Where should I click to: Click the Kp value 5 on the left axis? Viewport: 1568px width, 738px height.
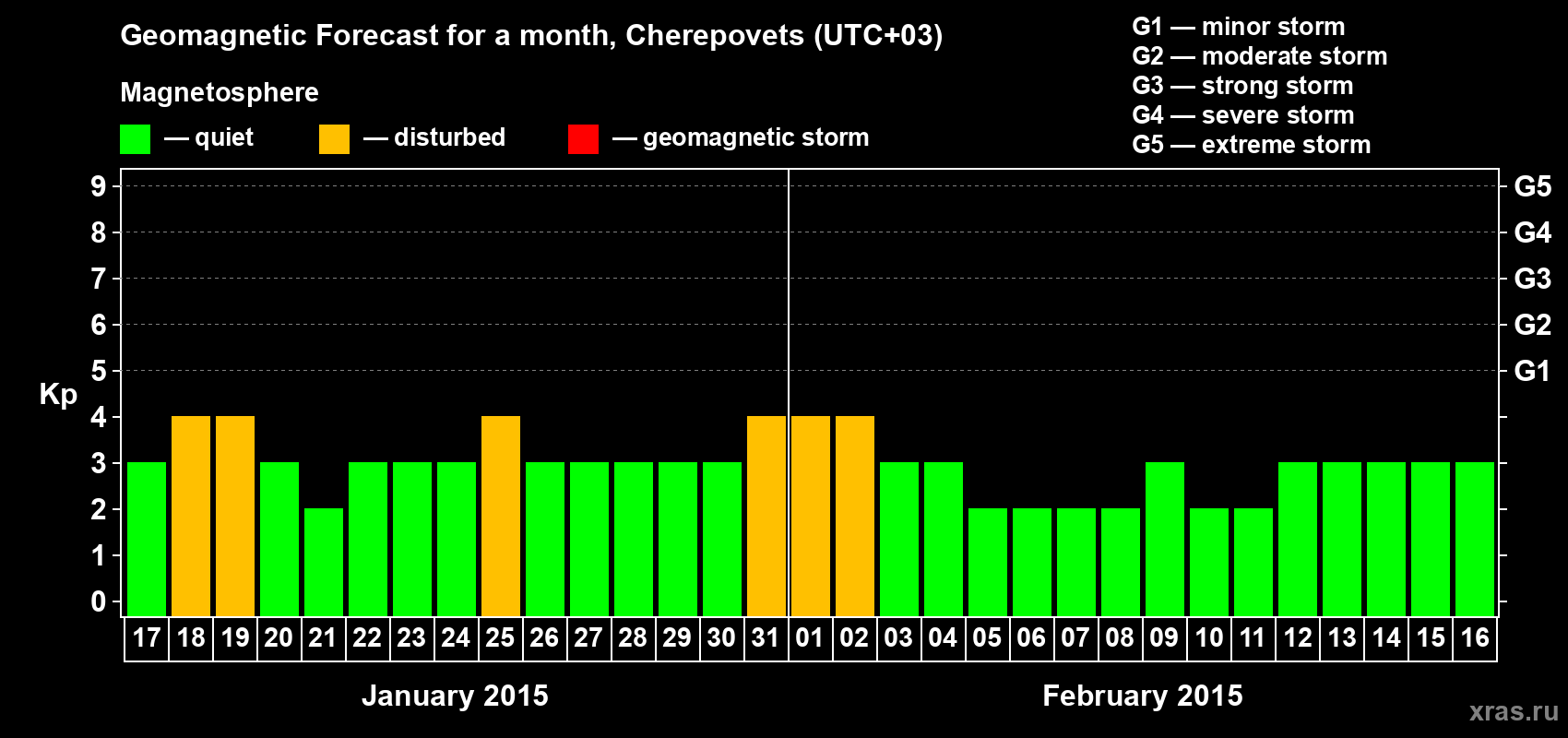click(99, 371)
